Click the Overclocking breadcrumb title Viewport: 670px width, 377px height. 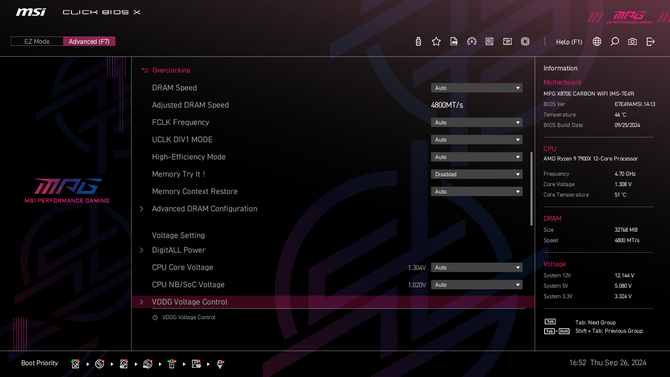pos(171,70)
